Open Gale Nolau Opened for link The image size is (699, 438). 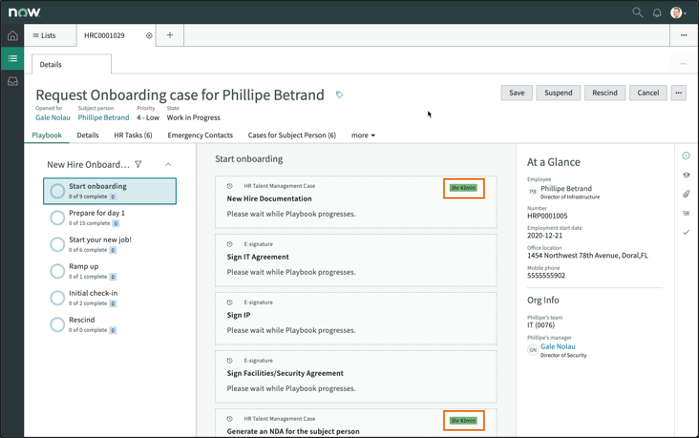53,118
